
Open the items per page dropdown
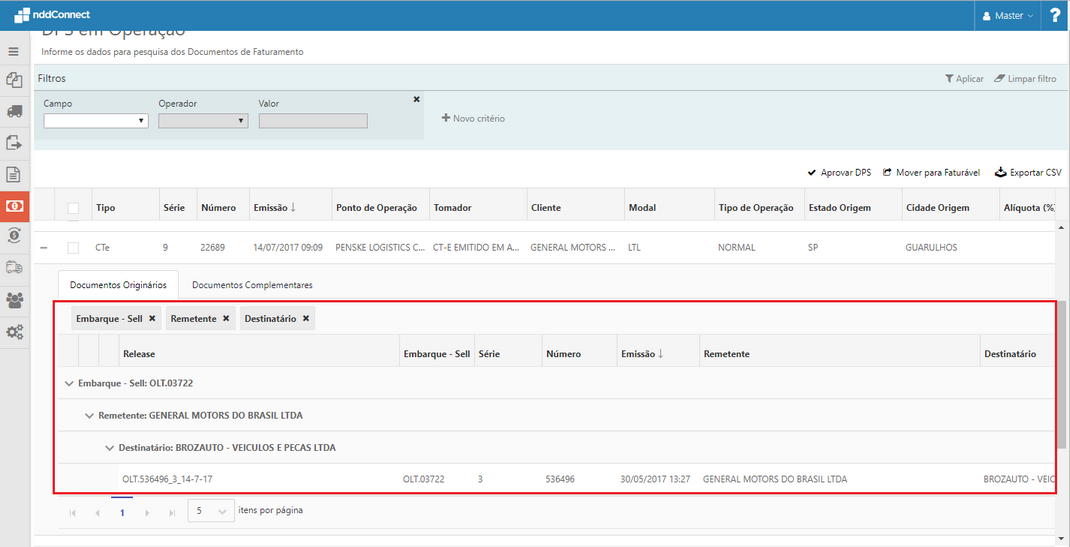tap(209, 511)
